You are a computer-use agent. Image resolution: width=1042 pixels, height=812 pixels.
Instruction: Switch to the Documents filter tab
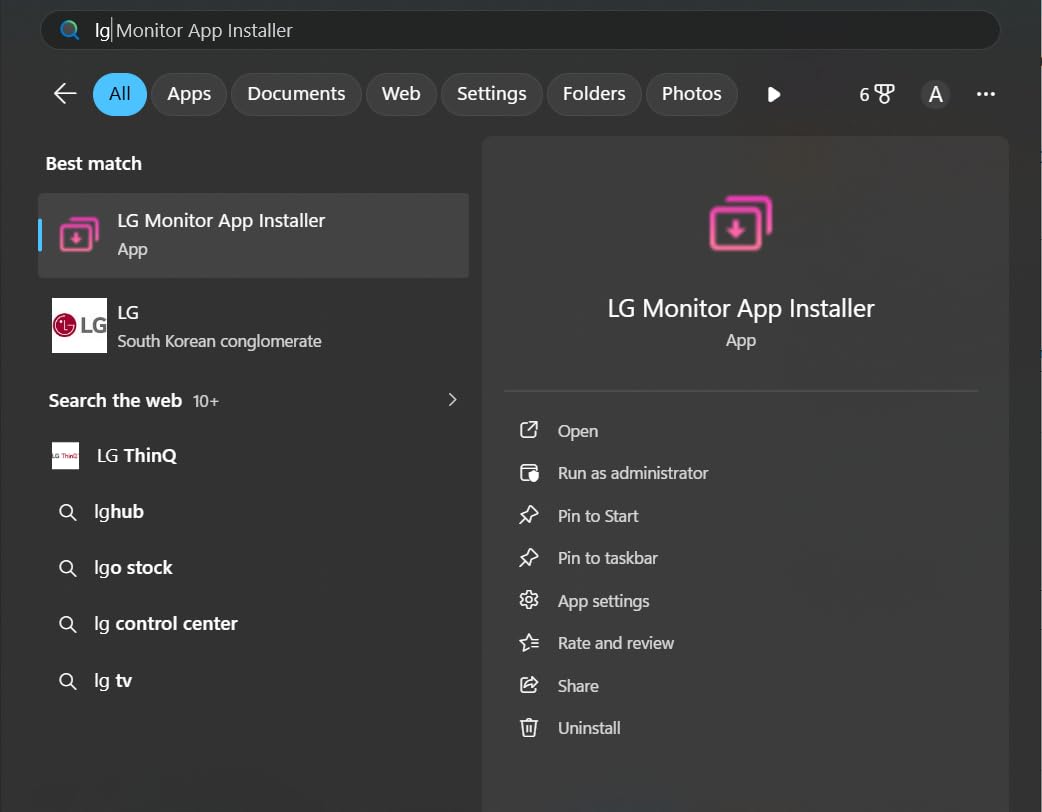[296, 94]
